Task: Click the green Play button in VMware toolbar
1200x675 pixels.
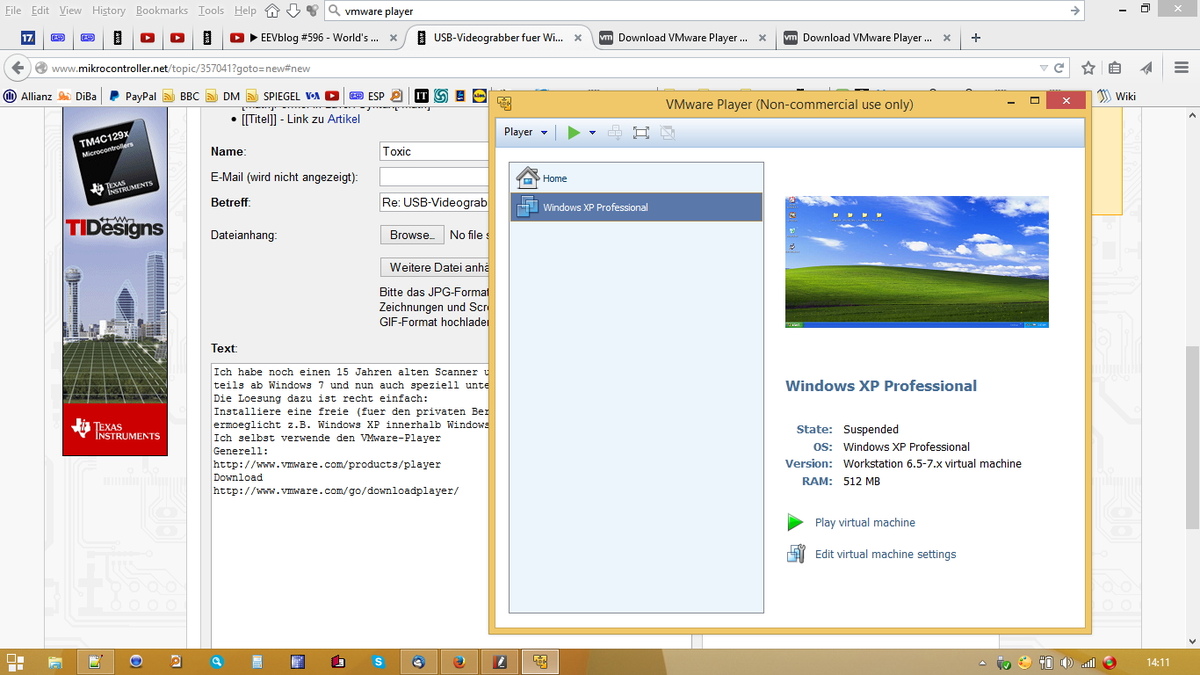Action: [573, 132]
